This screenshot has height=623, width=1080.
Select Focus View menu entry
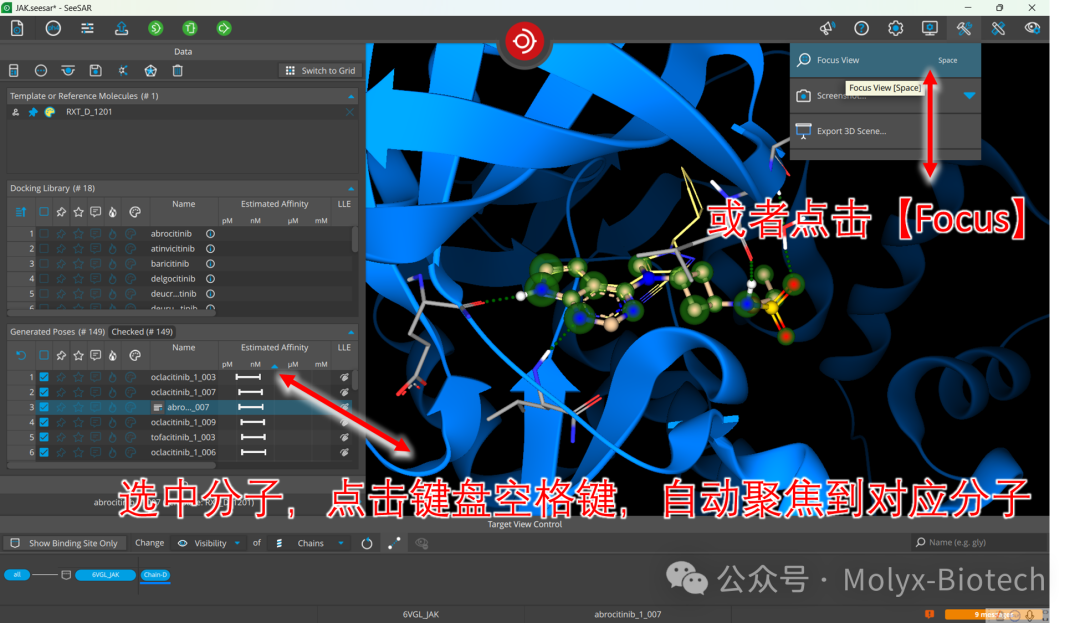pyautogui.click(x=885, y=61)
